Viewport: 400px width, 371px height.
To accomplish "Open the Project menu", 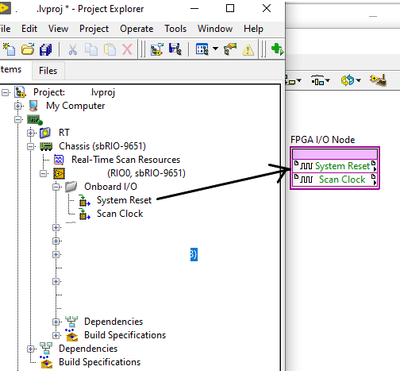I will (94, 29).
